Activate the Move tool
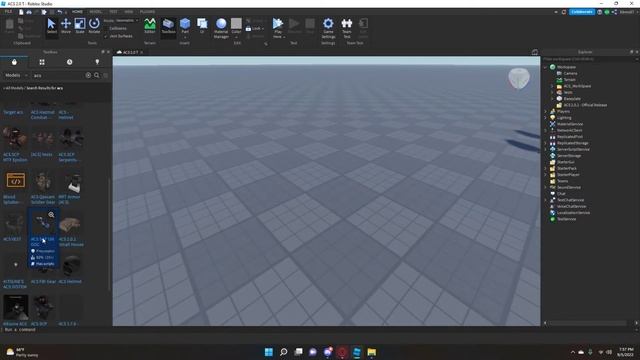The image size is (640, 360). coord(66,27)
